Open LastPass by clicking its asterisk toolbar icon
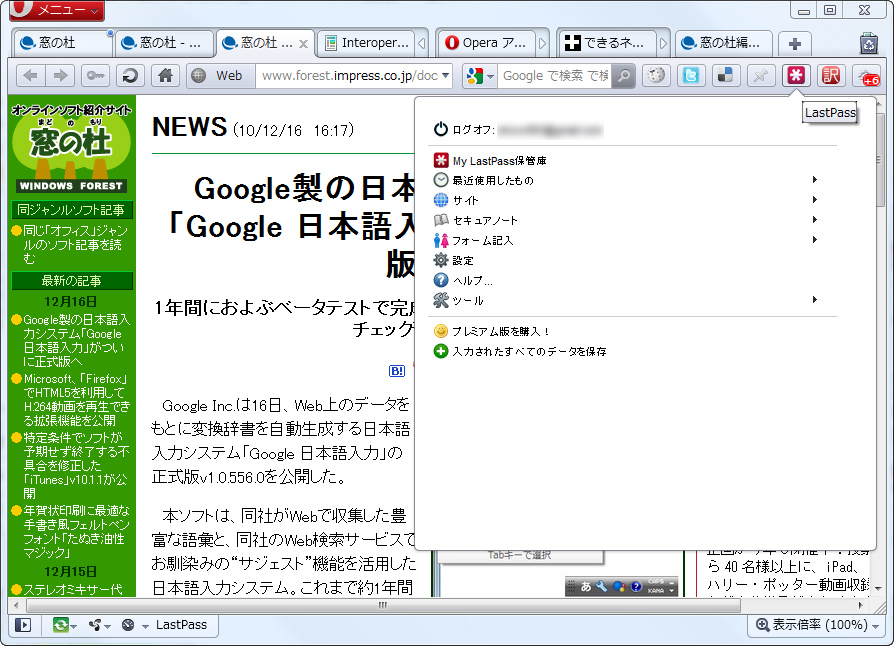This screenshot has width=894, height=646. point(795,75)
